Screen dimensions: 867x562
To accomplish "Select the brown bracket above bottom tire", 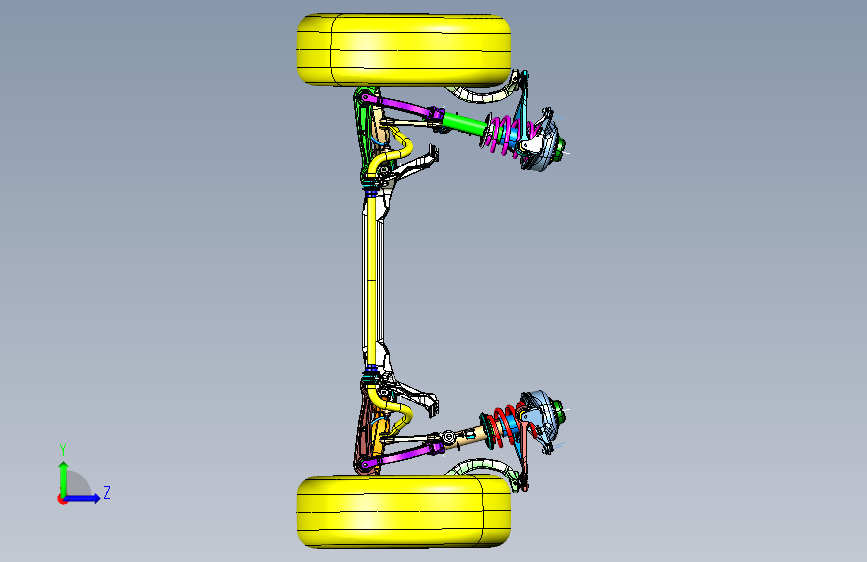I will pyautogui.click(x=363, y=429).
